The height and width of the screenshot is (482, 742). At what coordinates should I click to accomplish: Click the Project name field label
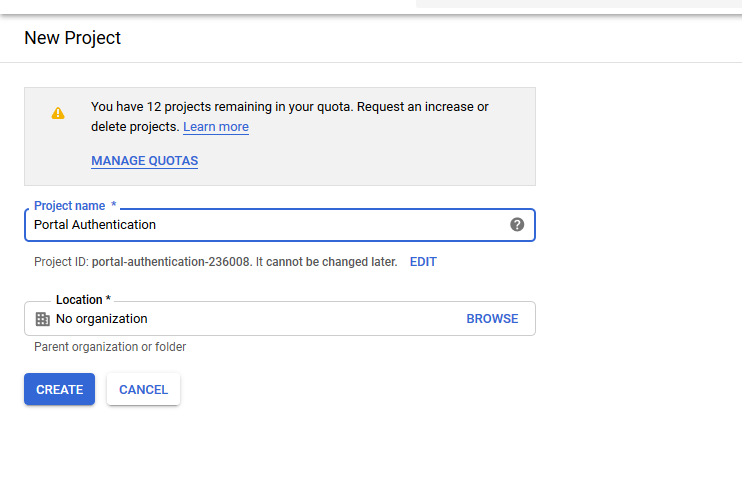[75, 206]
